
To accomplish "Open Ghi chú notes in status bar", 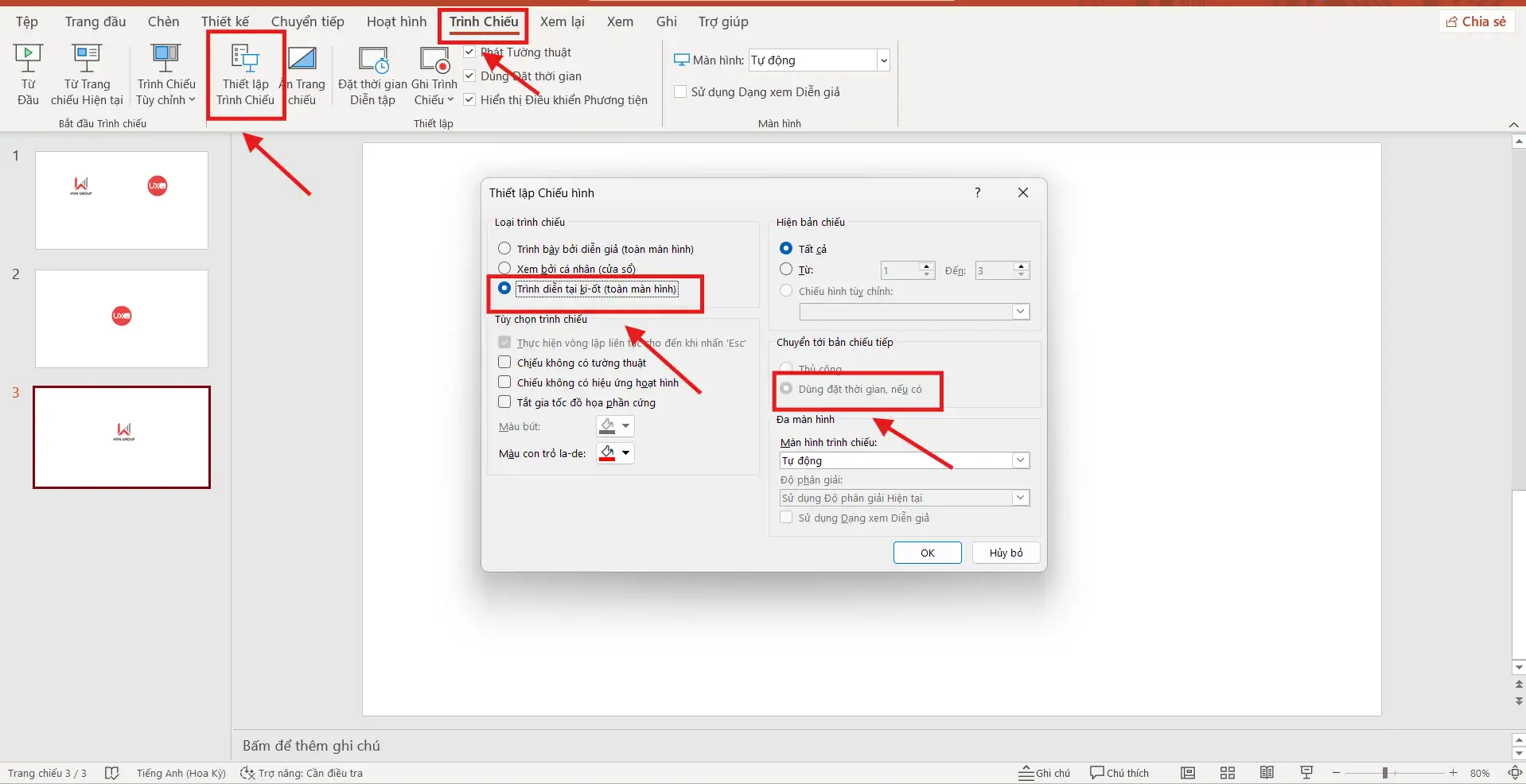I will (x=1045, y=773).
